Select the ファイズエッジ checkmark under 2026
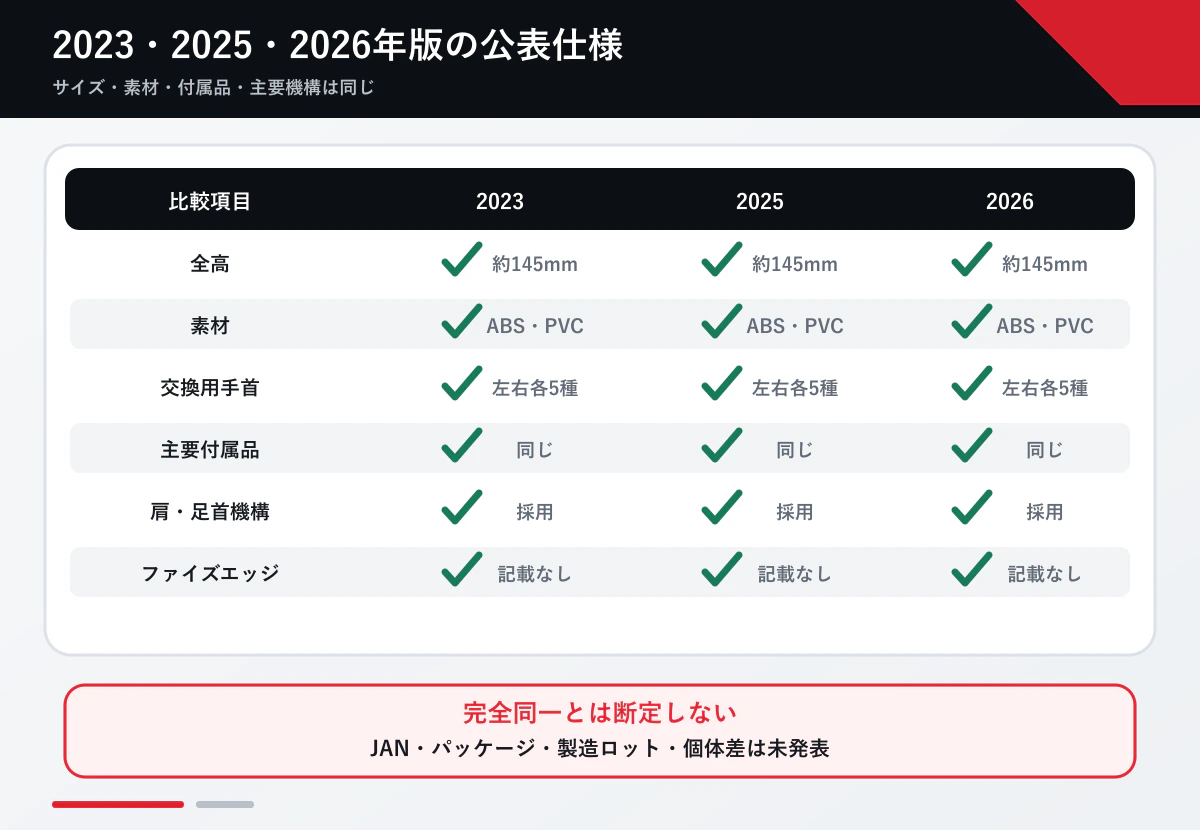The width and height of the screenshot is (1200, 830). tap(972, 569)
